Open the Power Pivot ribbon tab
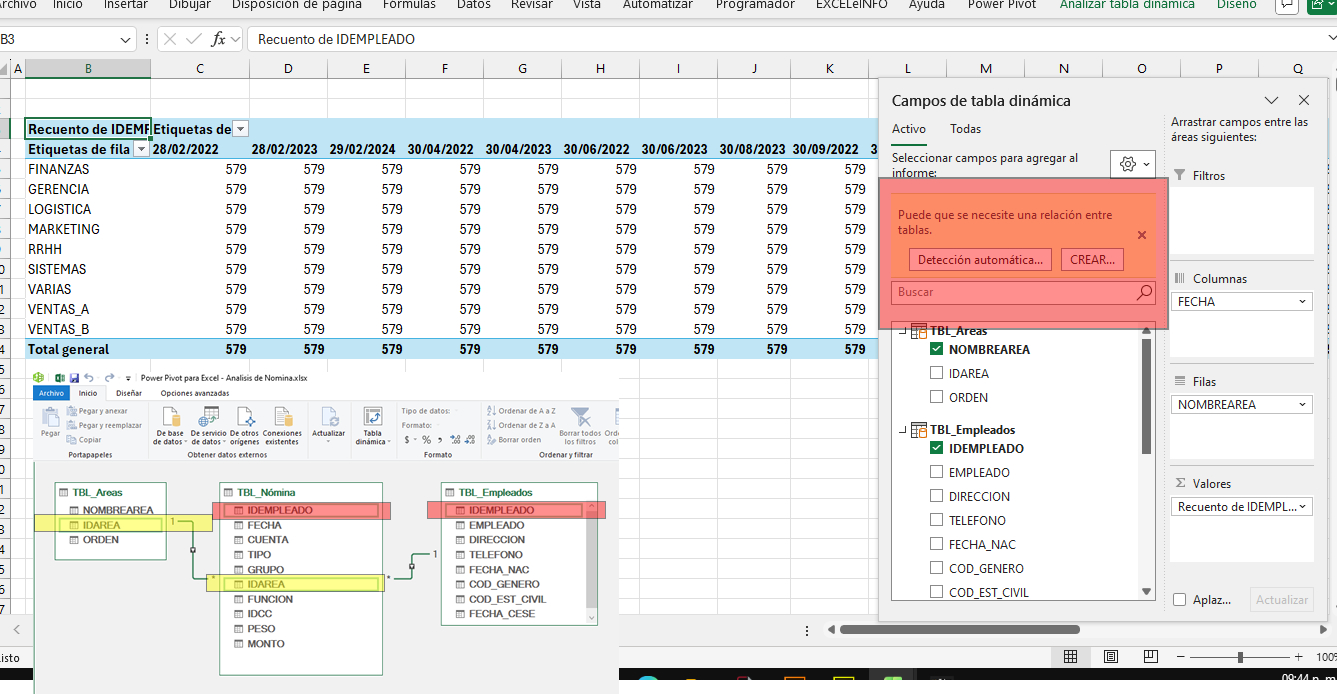This screenshot has height=694, width=1337. coord(1006,5)
